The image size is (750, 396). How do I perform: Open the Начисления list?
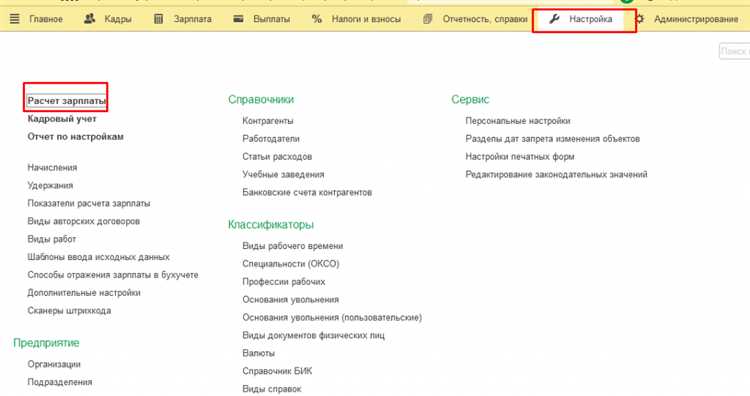pyautogui.click(x=52, y=167)
